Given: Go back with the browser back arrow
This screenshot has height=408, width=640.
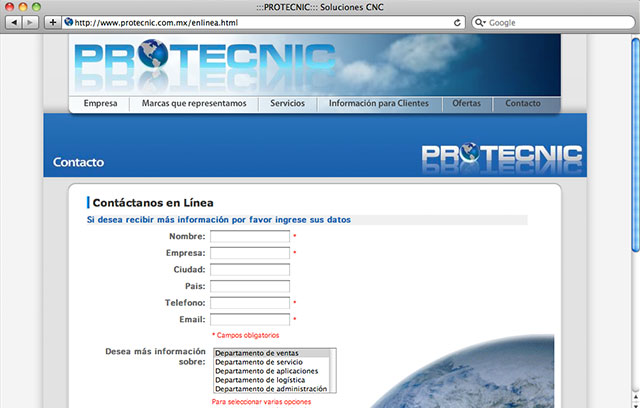Looking at the screenshot, I should click(x=14, y=22).
